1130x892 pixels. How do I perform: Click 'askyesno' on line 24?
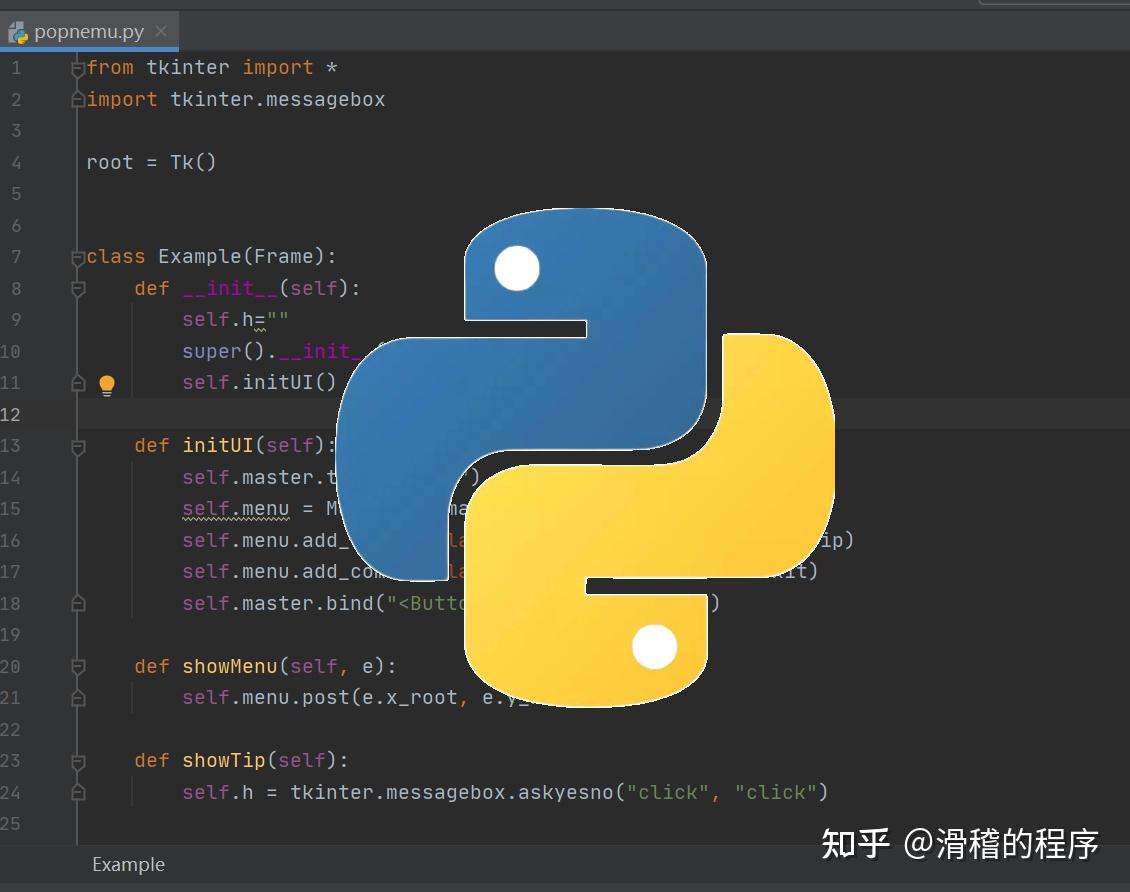point(565,793)
